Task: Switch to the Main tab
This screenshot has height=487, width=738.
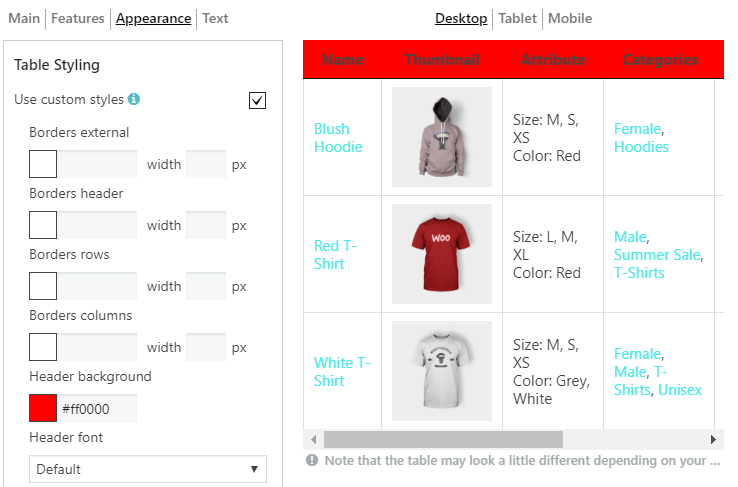Action: point(24,18)
